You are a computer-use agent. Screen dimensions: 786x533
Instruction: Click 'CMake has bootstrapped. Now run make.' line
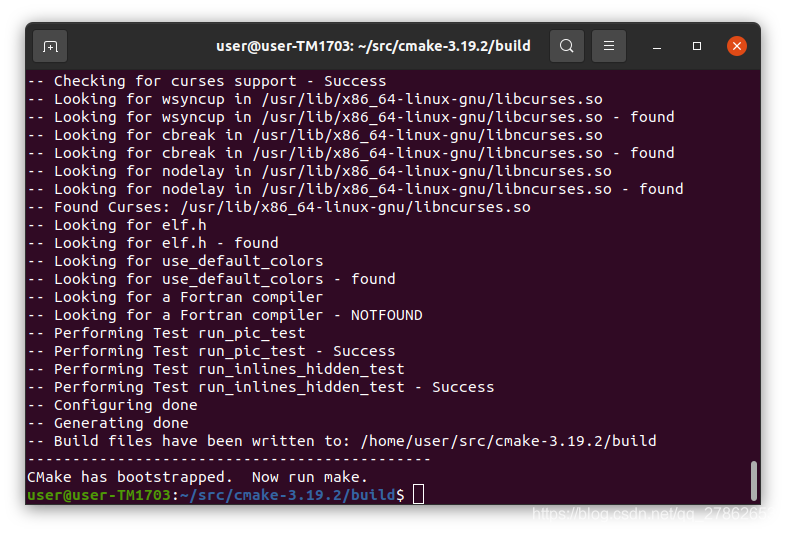pos(198,477)
